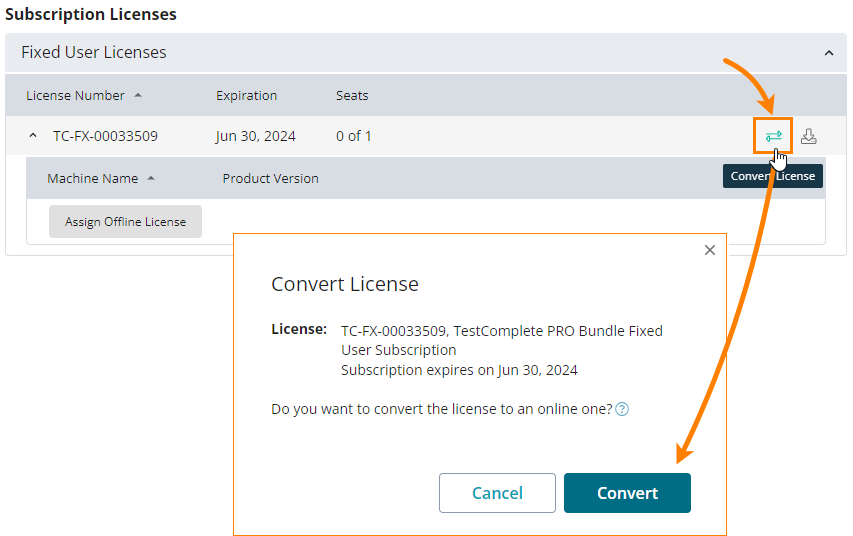Click the 0 of 1 seats value
This screenshot has height=536, width=853.
point(354,136)
